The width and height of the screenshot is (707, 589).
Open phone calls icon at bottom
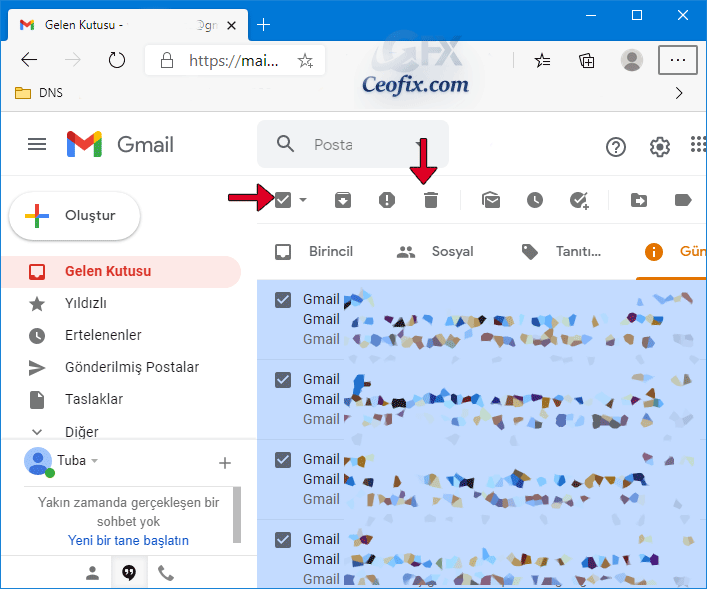pos(165,573)
